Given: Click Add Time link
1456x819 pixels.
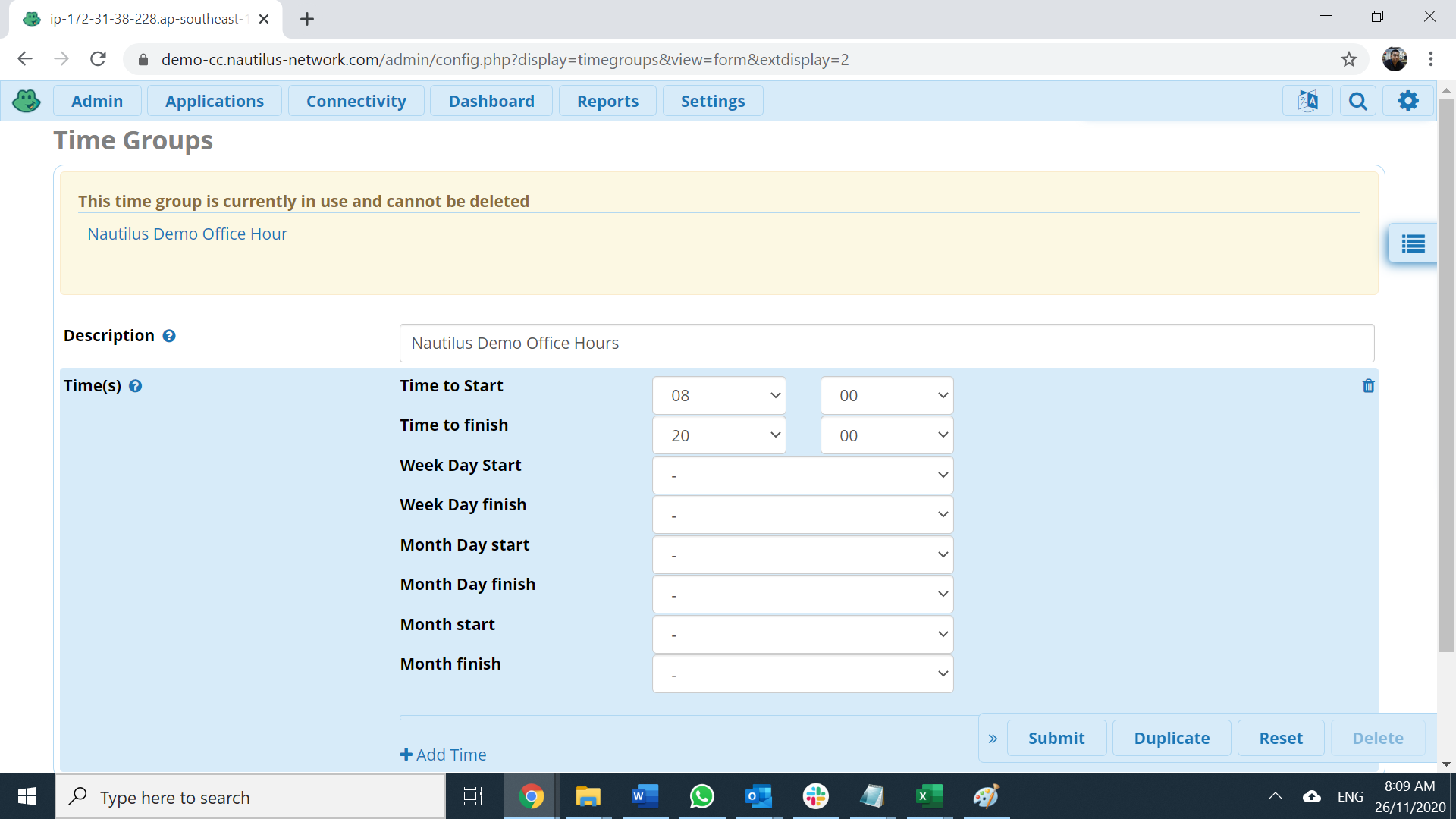Looking at the screenshot, I should point(443,755).
